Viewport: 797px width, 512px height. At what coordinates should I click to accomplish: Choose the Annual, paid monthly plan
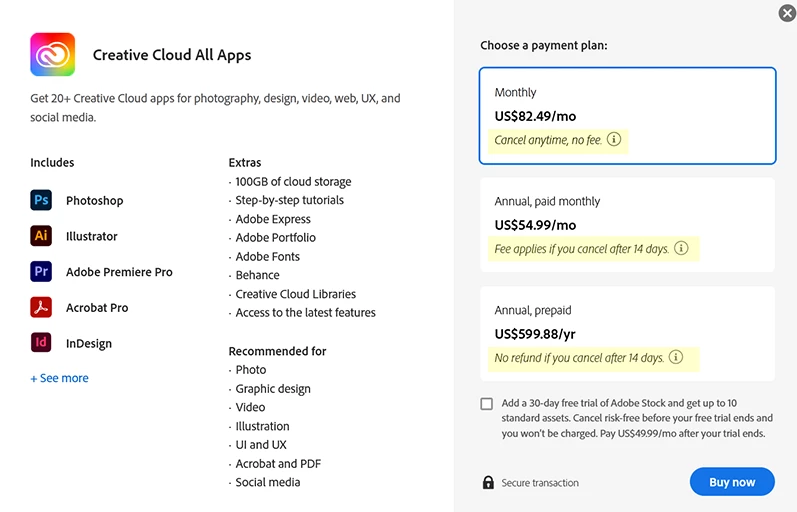pos(627,225)
